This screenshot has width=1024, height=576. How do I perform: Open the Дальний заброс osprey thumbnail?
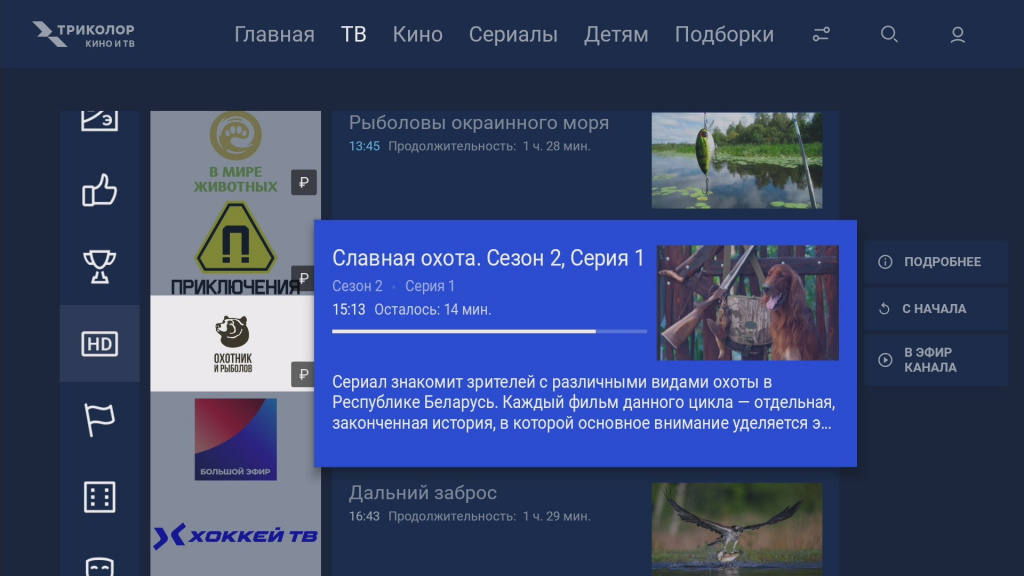point(737,530)
